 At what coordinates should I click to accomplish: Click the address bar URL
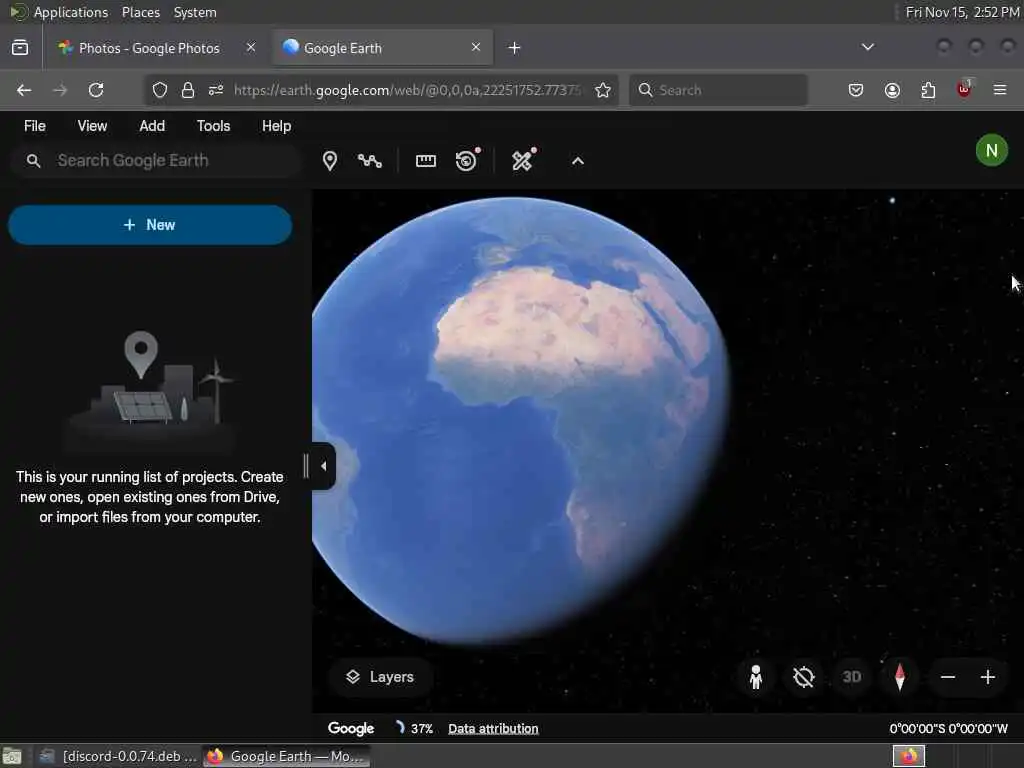point(407,90)
